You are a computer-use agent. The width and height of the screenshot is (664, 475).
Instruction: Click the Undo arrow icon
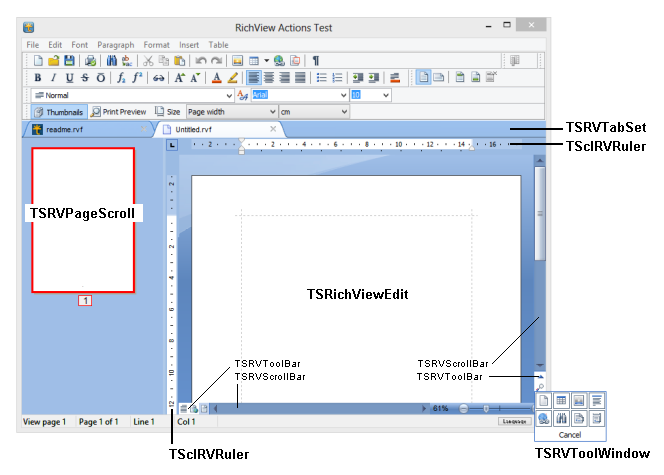coord(200,61)
